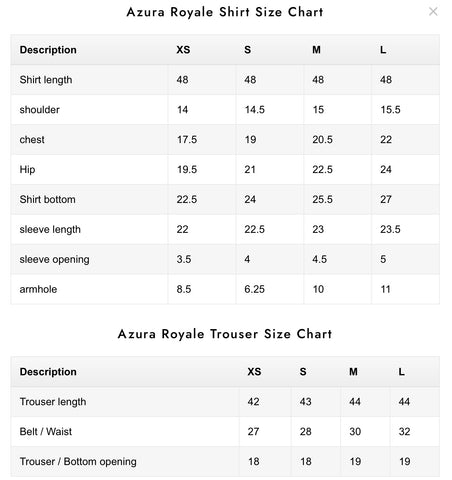
Task: Select the L column header in shirt chart
Action: (383, 50)
